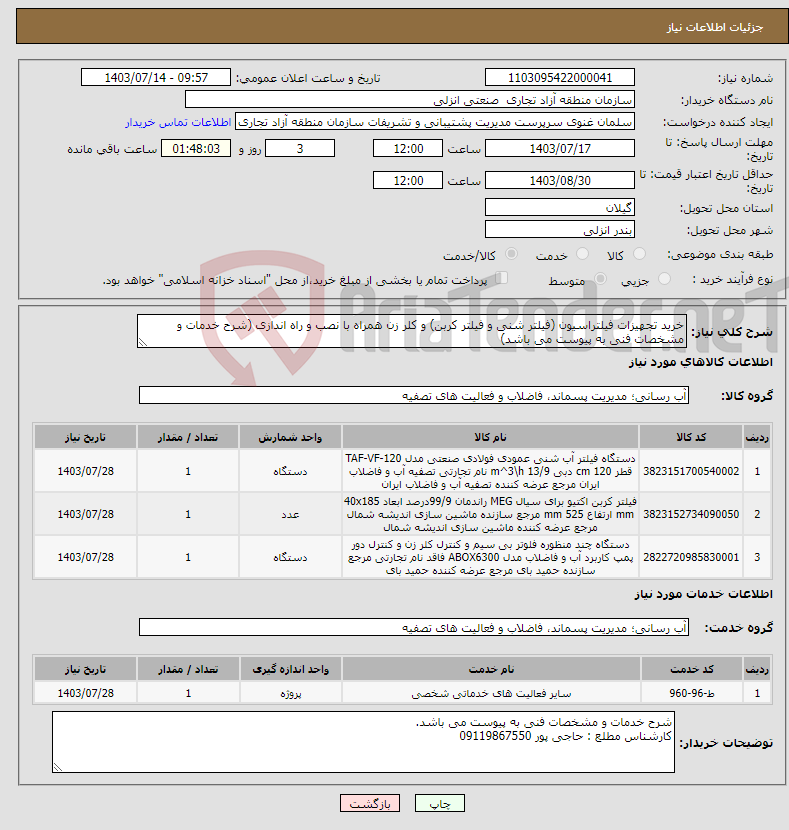Click the delivery city field بندر انزلی

point(559,229)
